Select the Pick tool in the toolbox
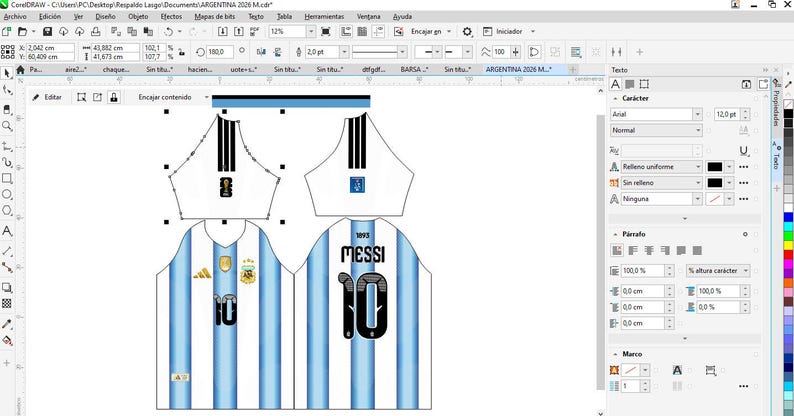This screenshot has width=794, height=416. 7,74
